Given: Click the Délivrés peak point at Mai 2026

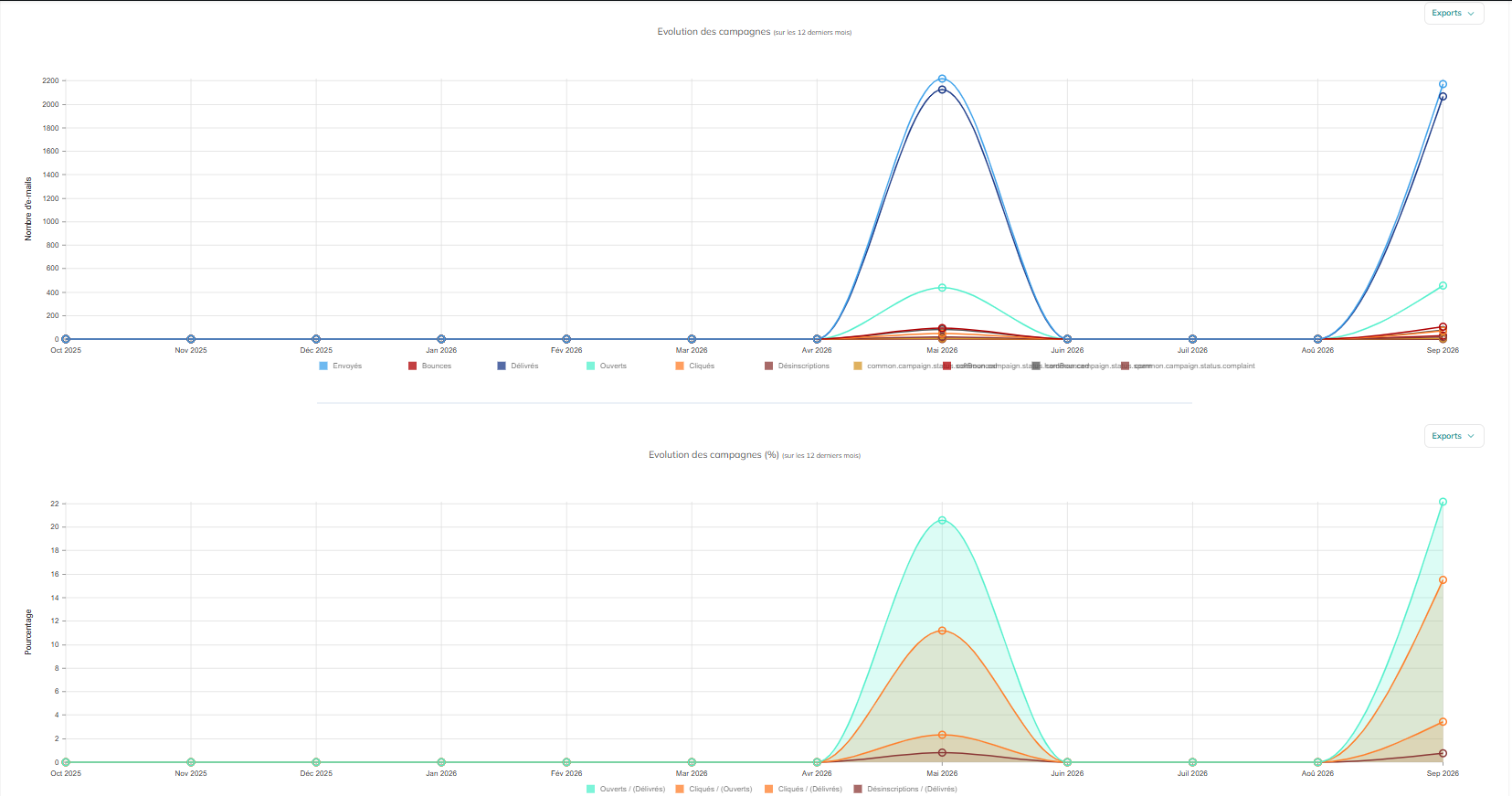Looking at the screenshot, I should point(942,90).
